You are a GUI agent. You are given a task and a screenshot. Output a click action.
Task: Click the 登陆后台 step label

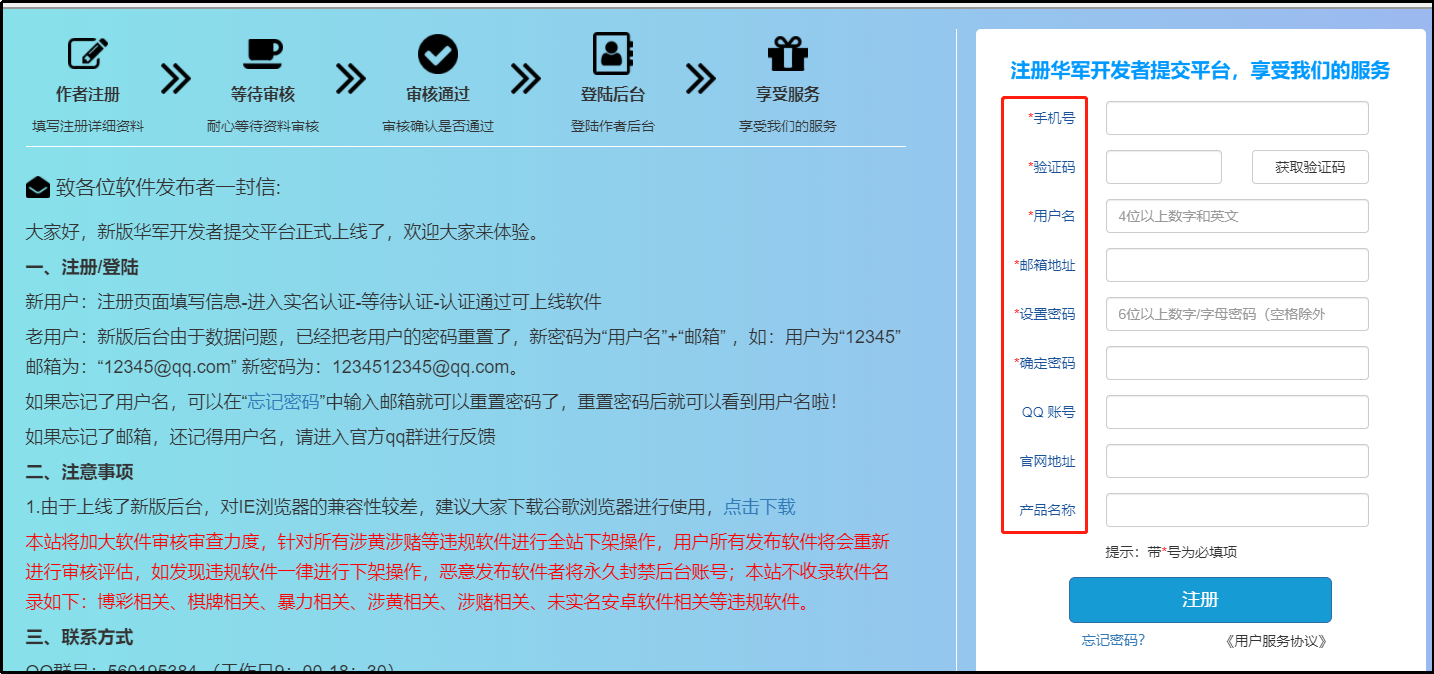coord(613,95)
